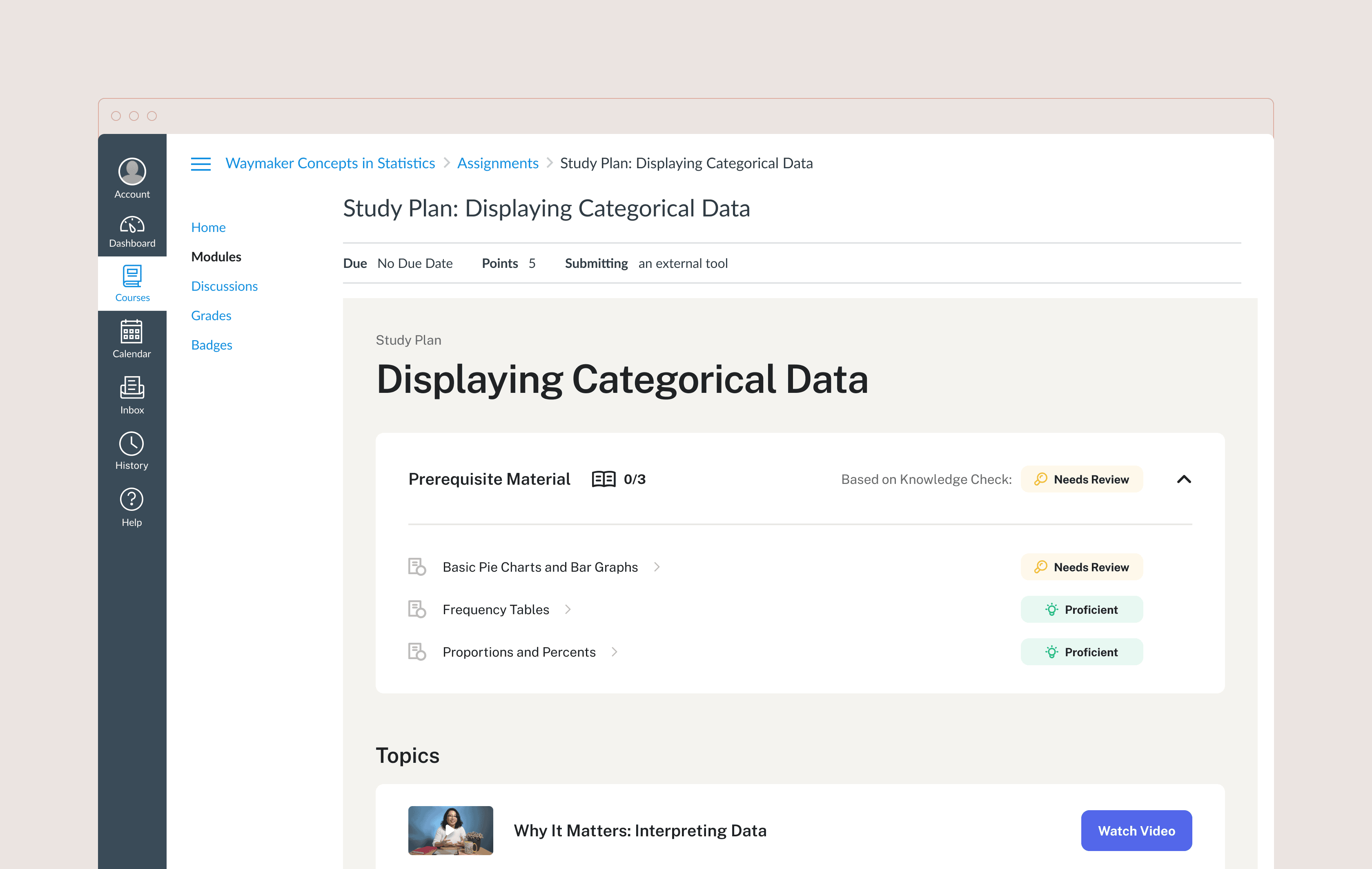The image size is (1372, 869).
Task: Open the Account avatar icon
Action: click(131, 172)
